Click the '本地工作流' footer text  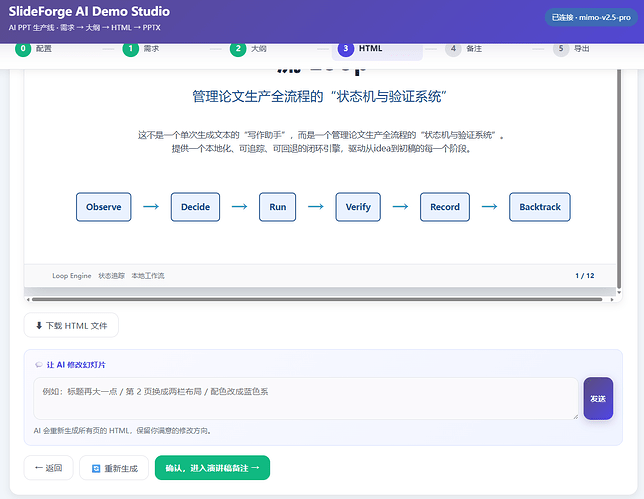tap(148, 276)
